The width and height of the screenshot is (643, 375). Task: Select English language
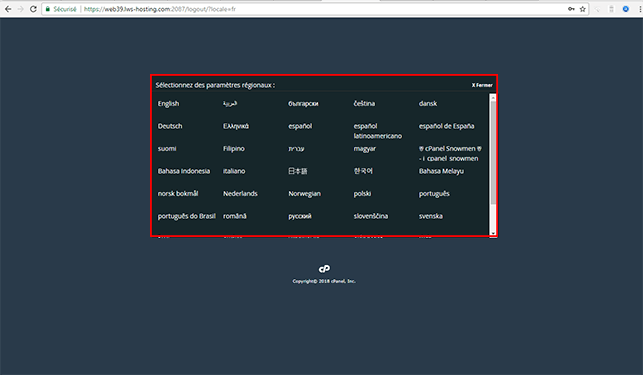coord(168,103)
